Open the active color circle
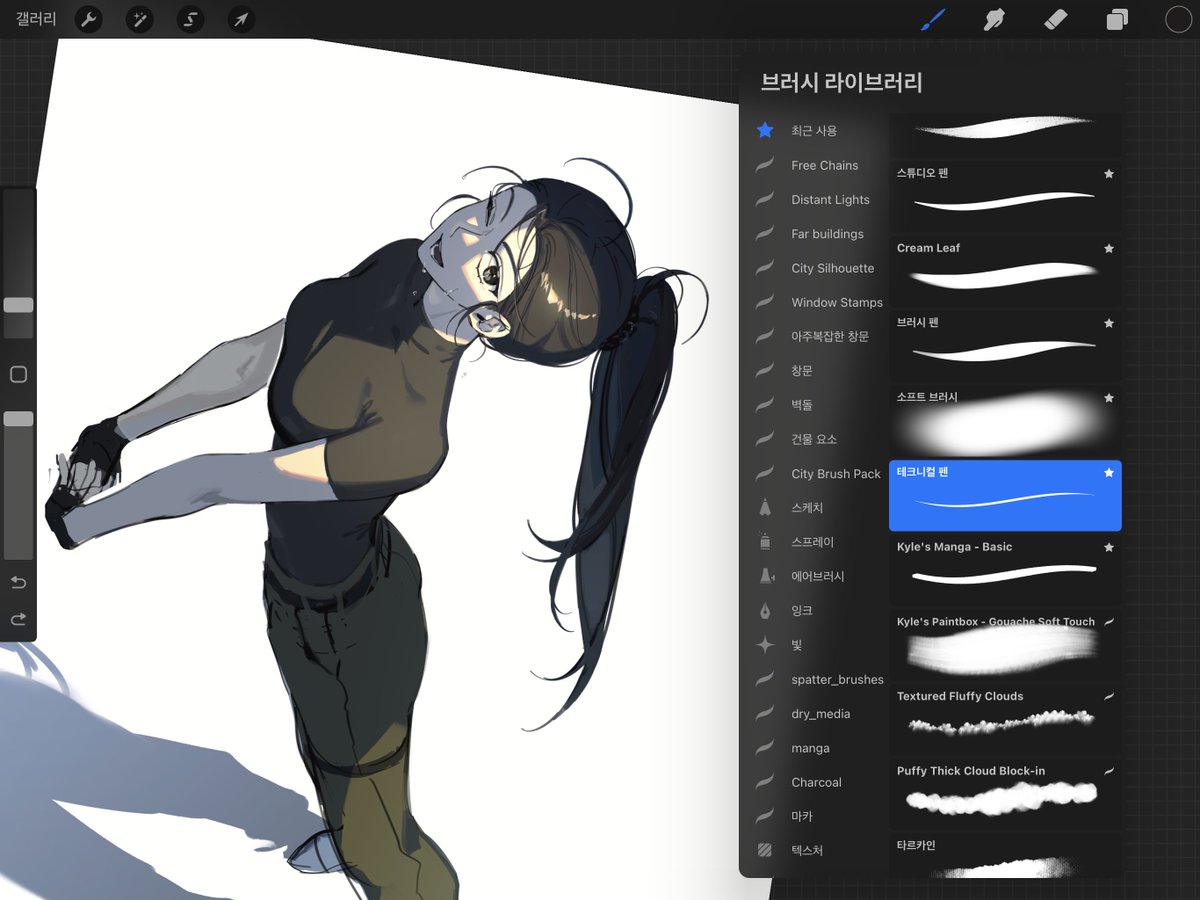The height and width of the screenshot is (900, 1200). point(1178,19)
